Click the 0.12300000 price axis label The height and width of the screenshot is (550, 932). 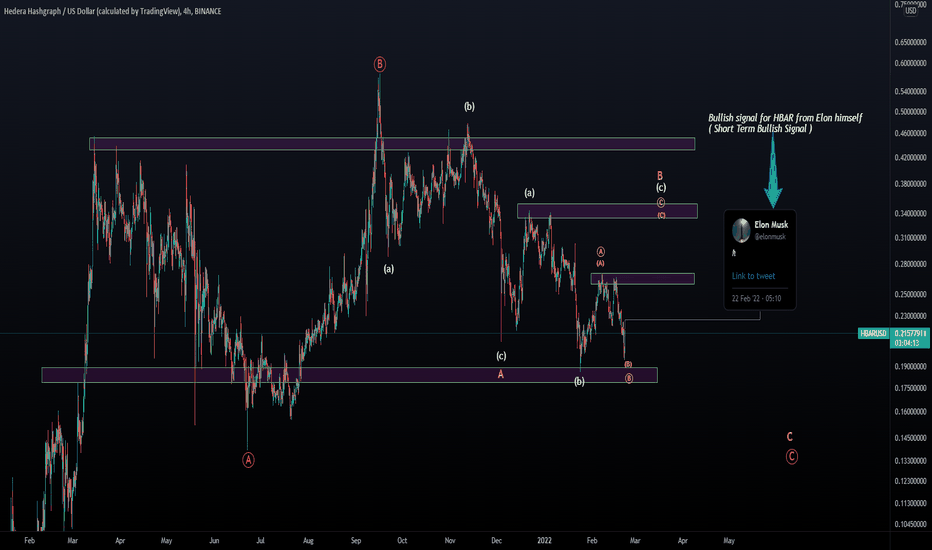(910, 481)
